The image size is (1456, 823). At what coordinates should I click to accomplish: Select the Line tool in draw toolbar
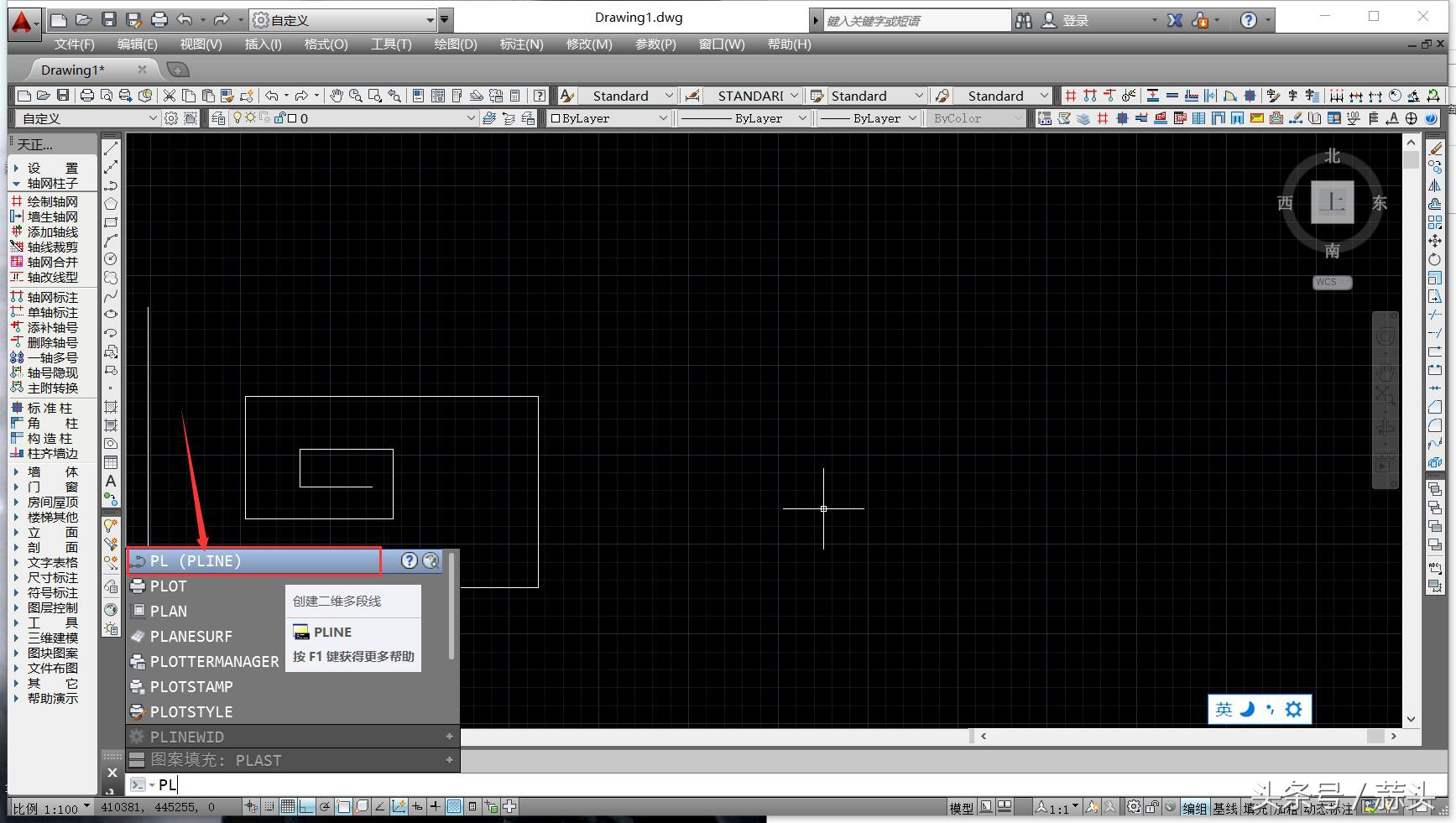[110, 148]
